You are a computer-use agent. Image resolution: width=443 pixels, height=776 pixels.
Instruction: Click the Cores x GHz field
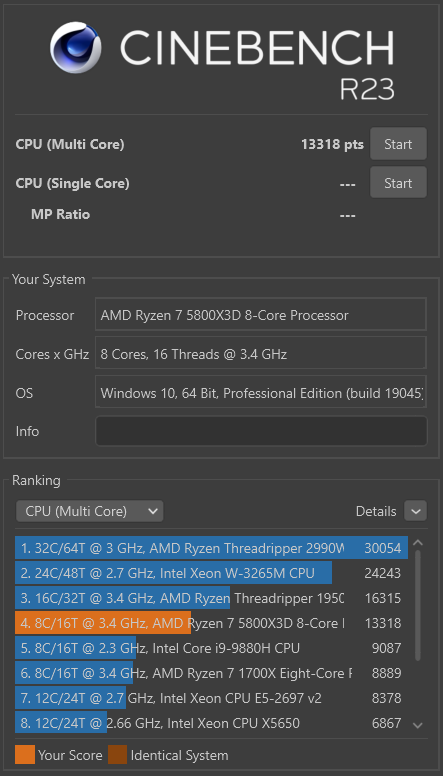click(x=261, y=353)
